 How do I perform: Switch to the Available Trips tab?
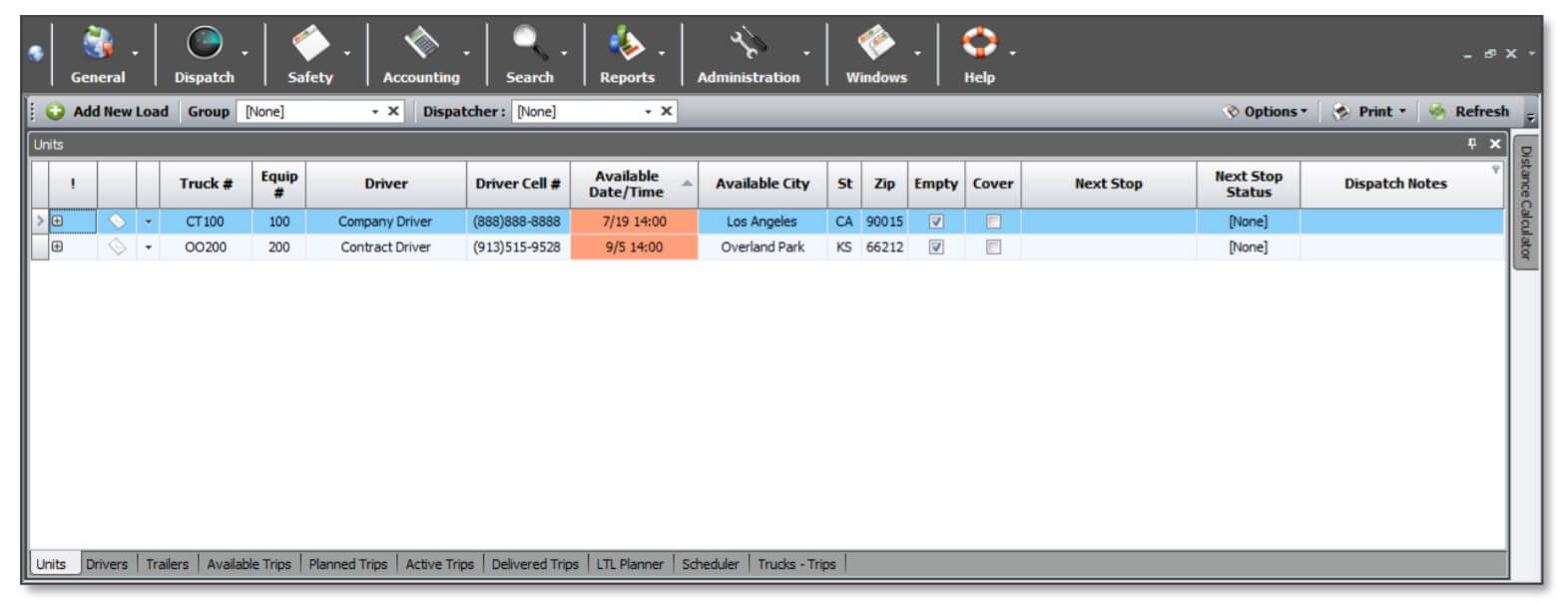pyautogui.click(x=249, y=564)
